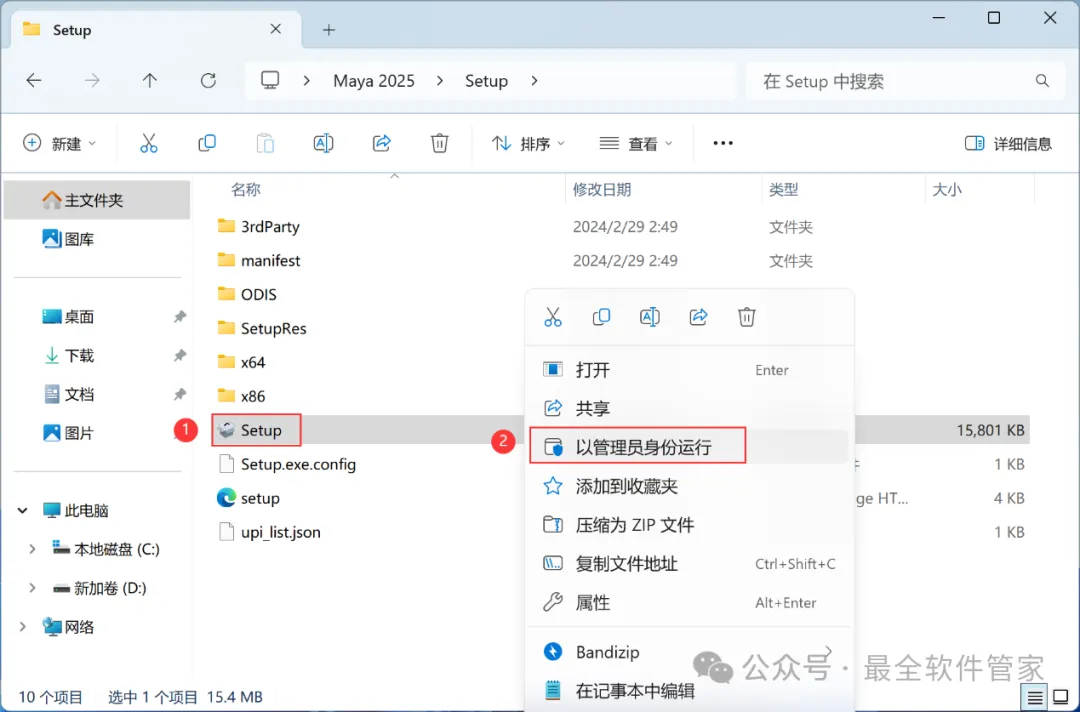Viewport: 1080px width, 712px height.
Task: Click the toolbar Paste icon
Action: pos(265,143)
